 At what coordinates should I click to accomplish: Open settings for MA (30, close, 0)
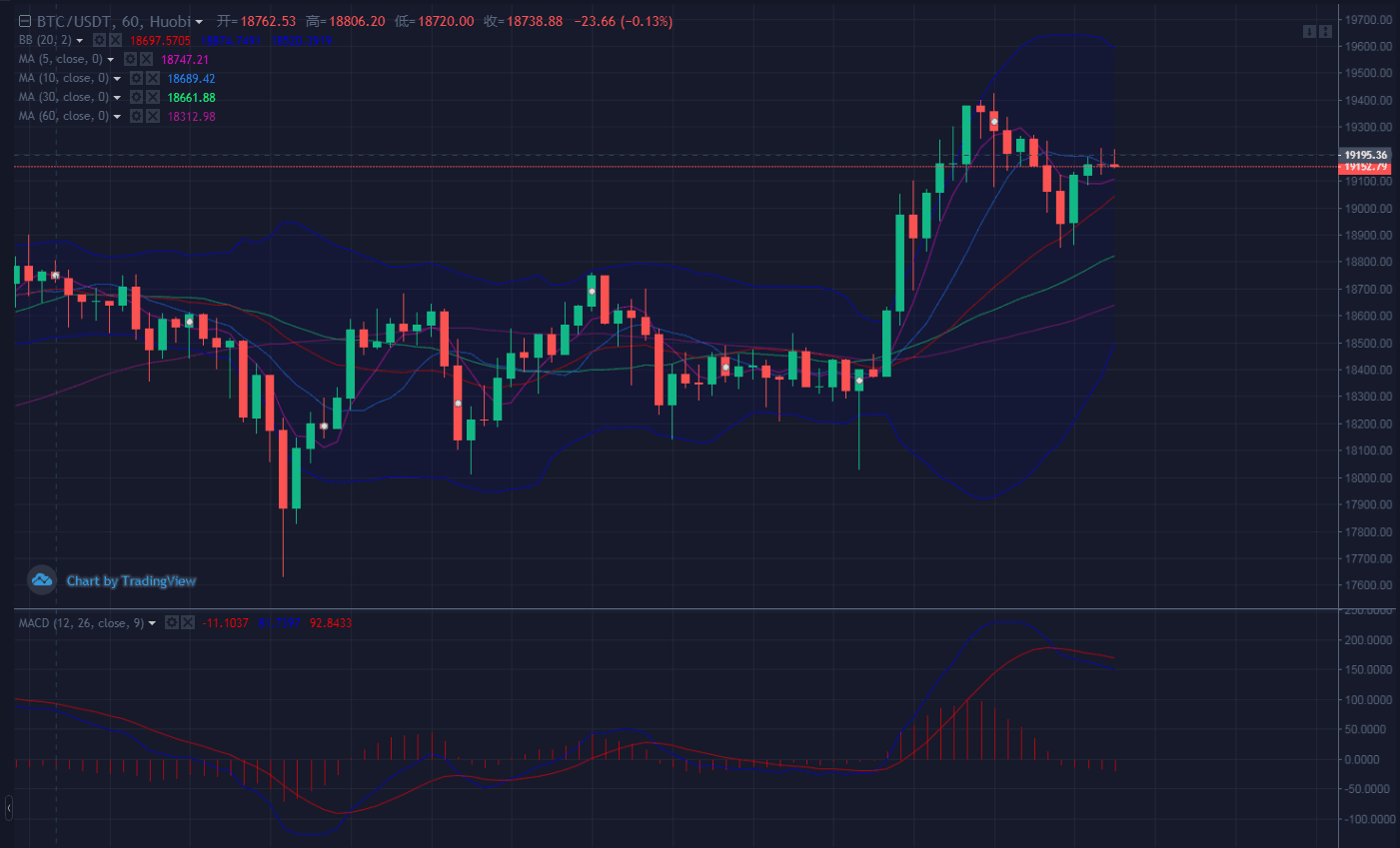137,97
